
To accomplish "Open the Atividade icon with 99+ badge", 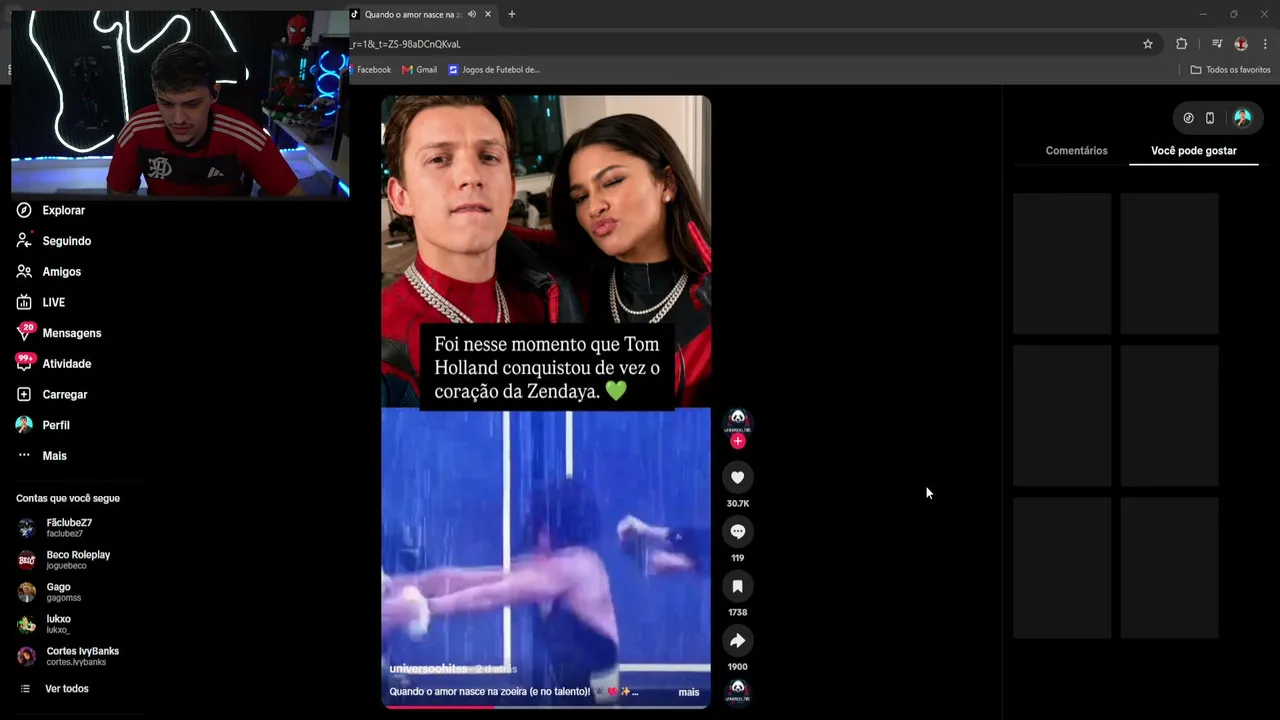I will tap(24, 363).
